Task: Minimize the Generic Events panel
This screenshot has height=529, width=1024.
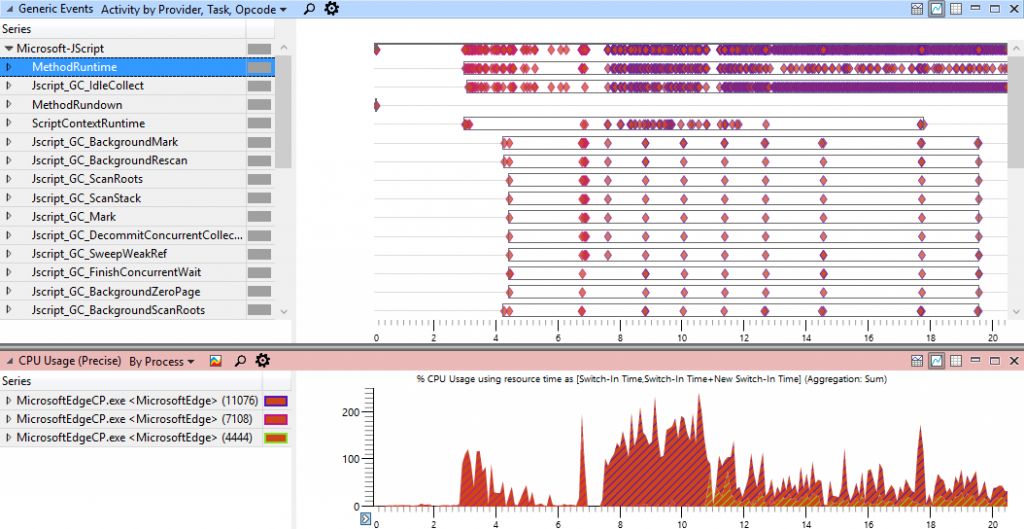Action: pos(975,8)
